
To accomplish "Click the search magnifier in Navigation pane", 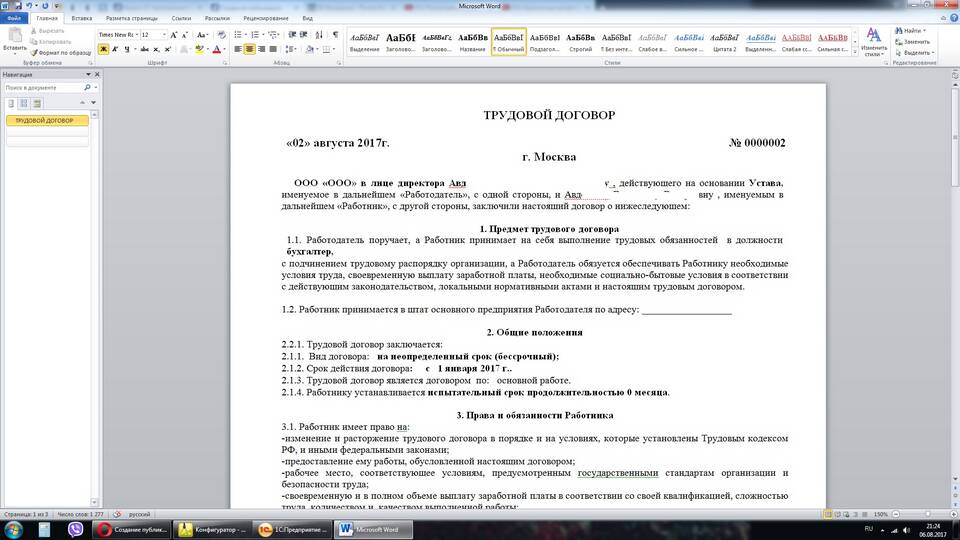I will point(87,88).
